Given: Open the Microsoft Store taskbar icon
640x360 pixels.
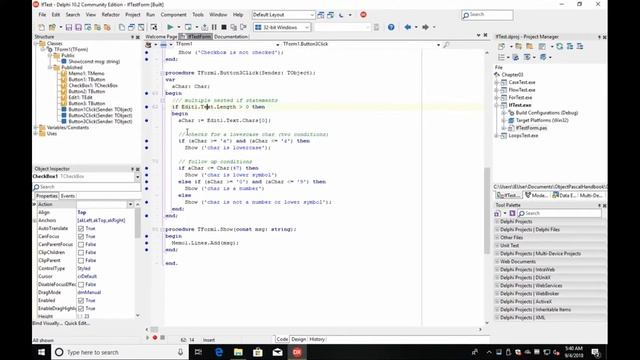Looking at the screenshot, I should click(x=258, y=352).
